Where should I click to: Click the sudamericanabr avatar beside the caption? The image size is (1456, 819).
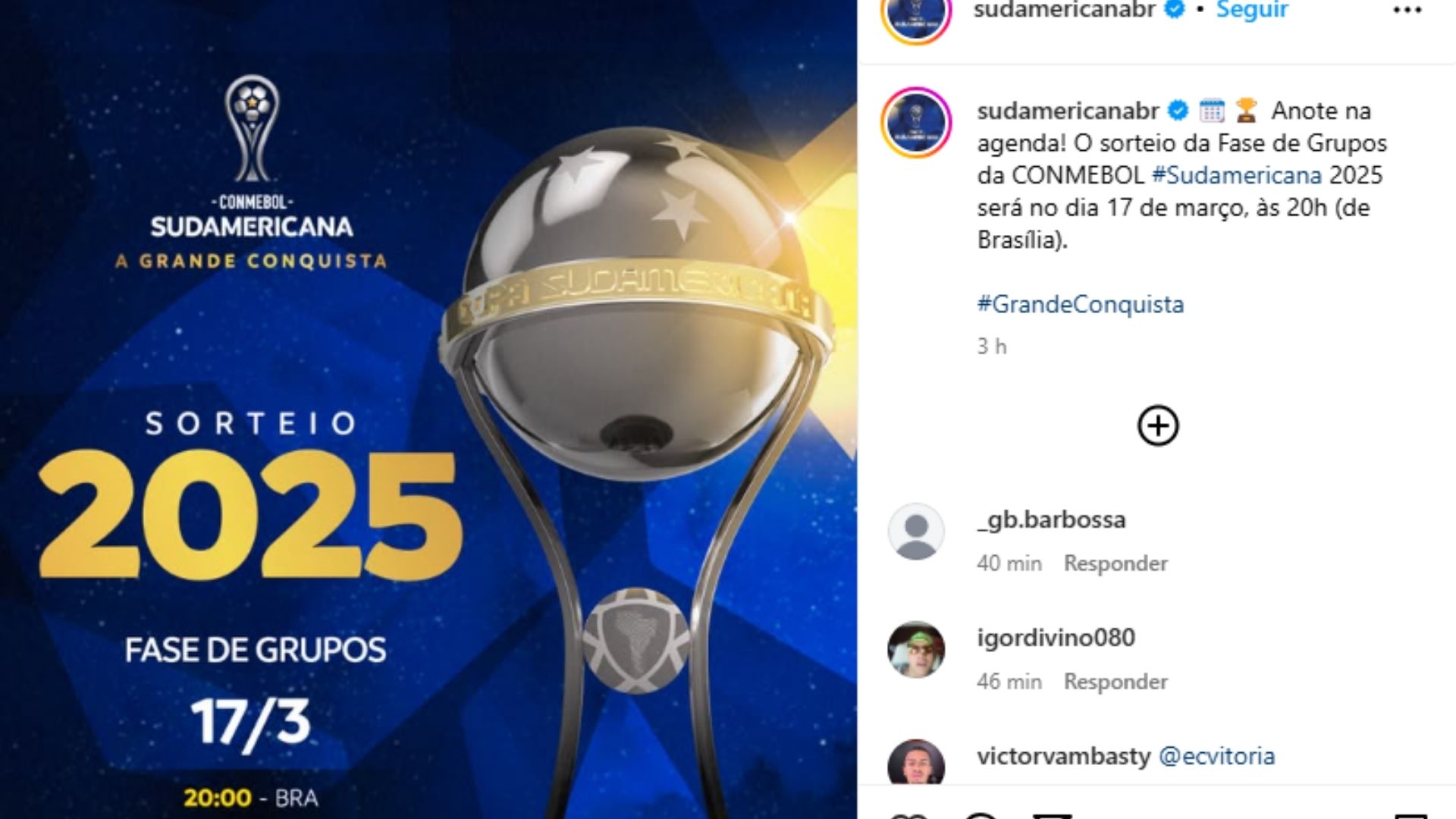coord(916,122)
